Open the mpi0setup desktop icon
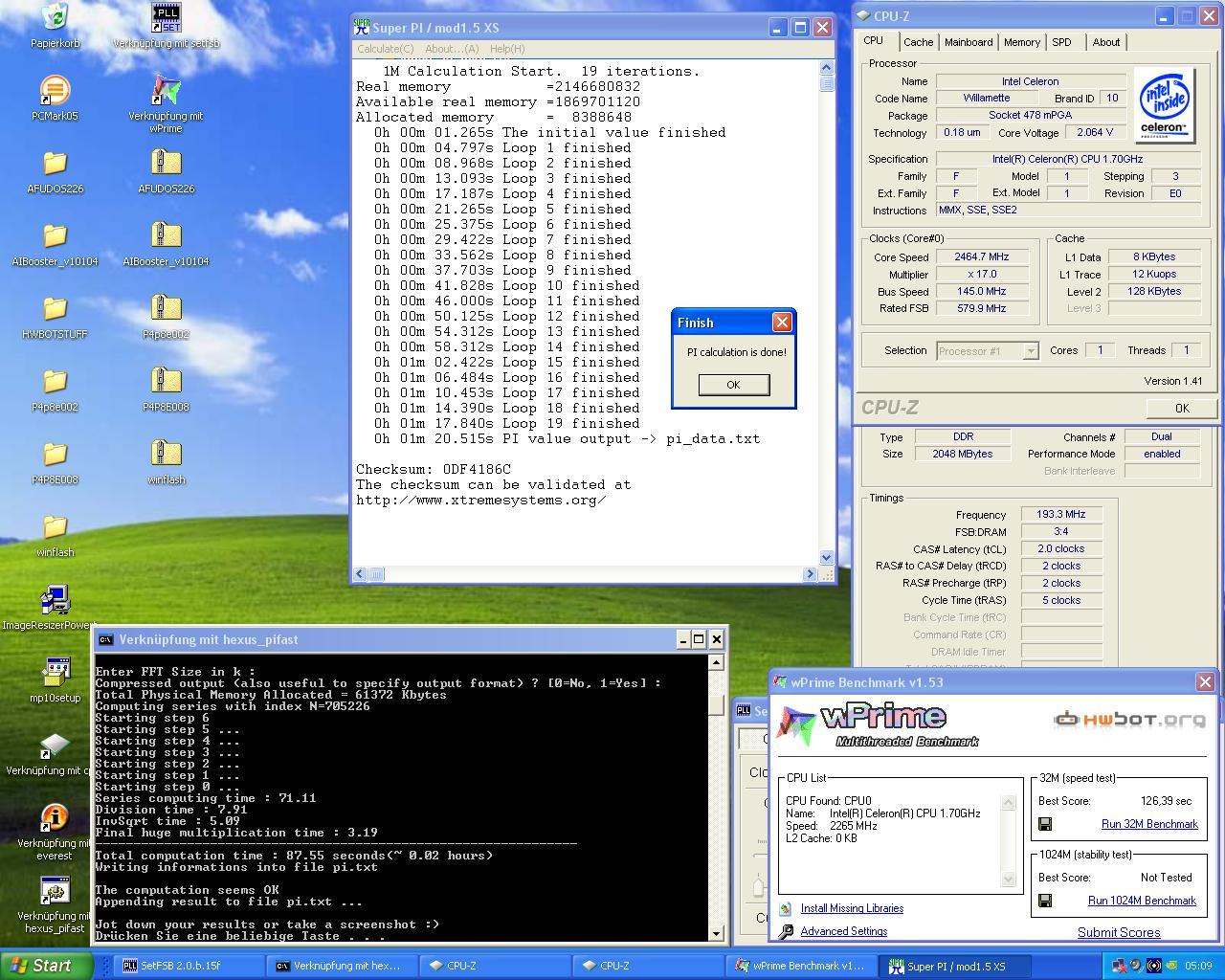Screen dimensions: 1225x980 coord(55,672)
